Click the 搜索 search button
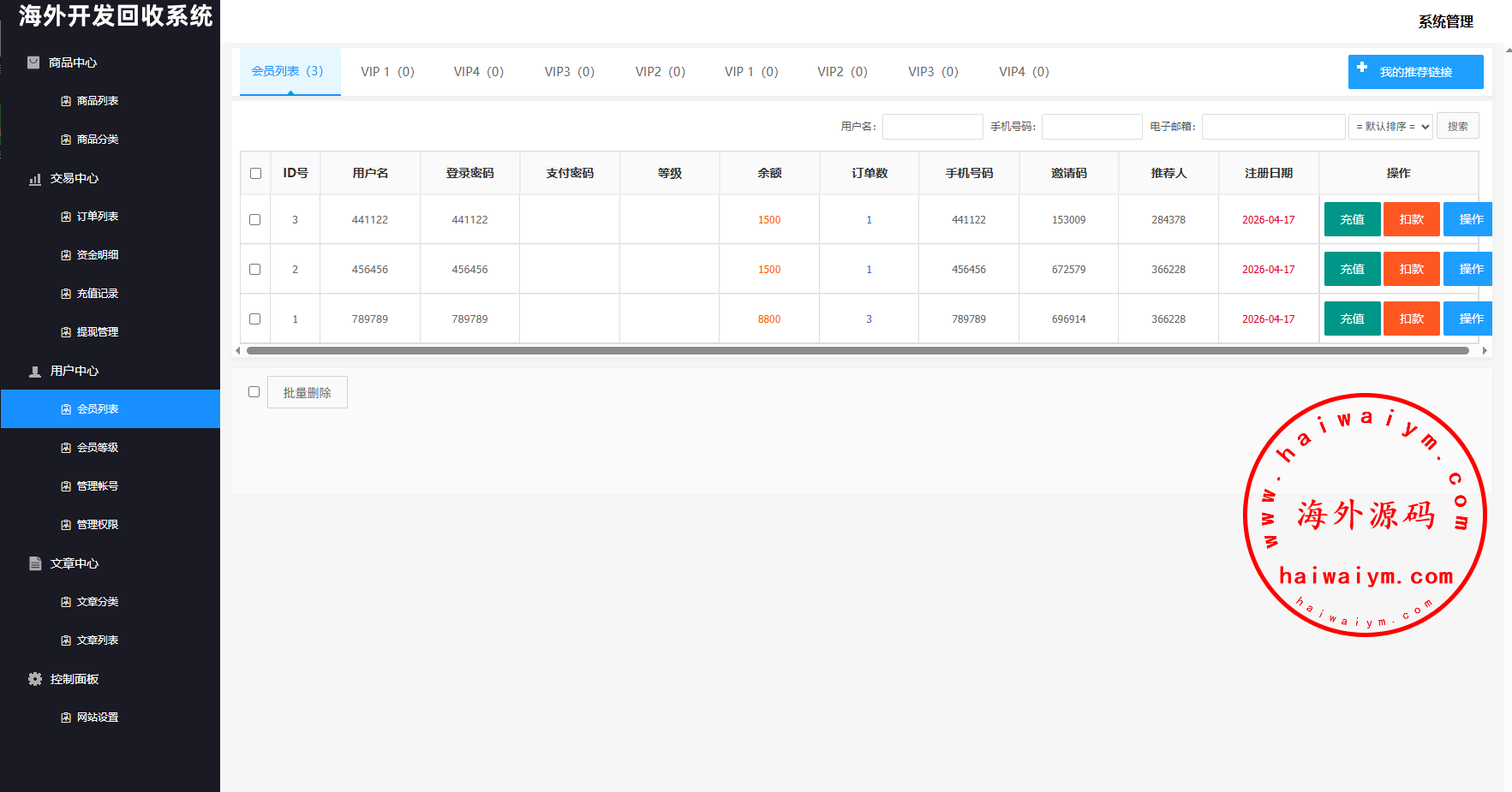 [1457, 127]
